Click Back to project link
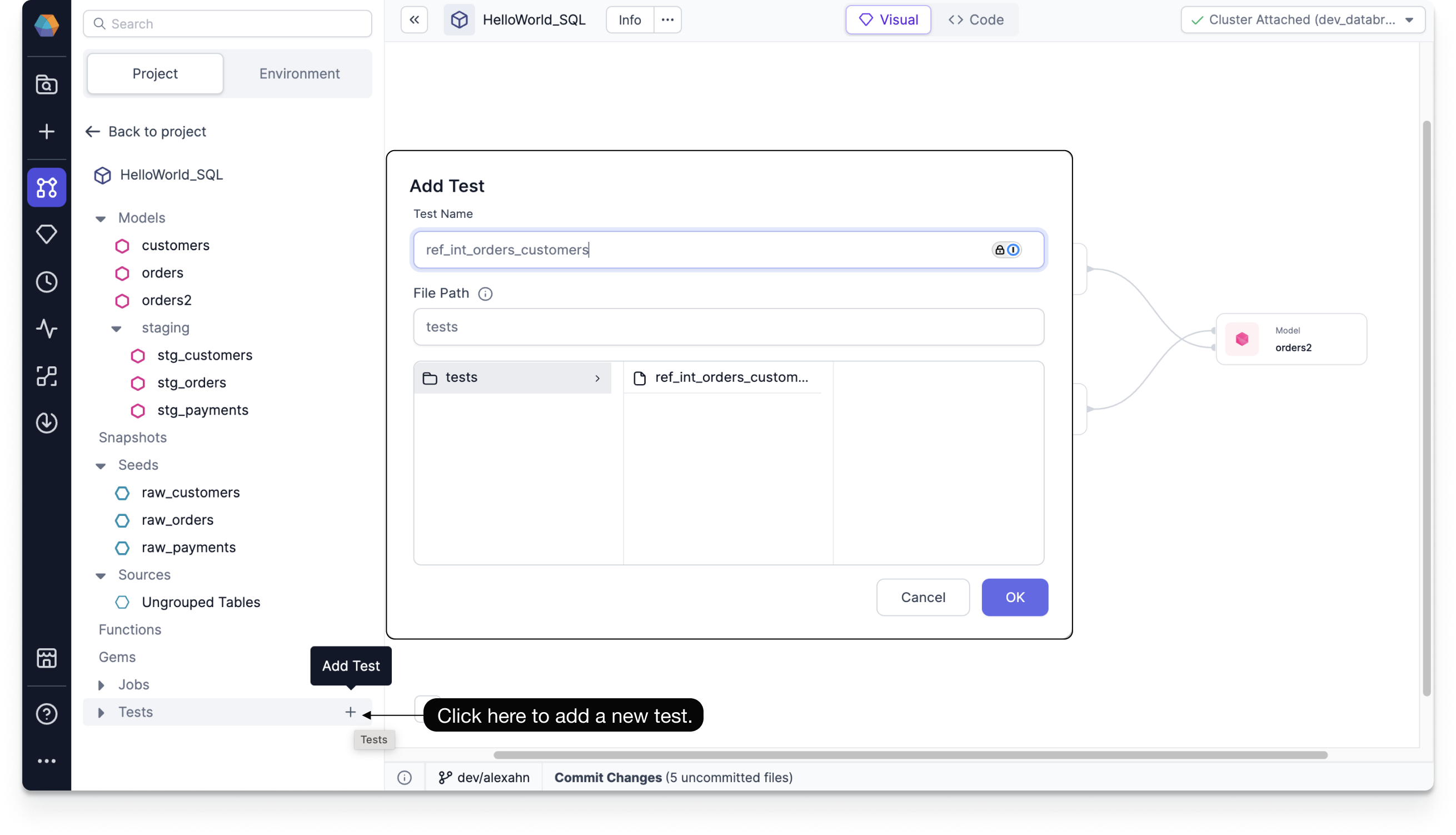Viewport: 1456px width, 835px height. (x=157, y=131)
